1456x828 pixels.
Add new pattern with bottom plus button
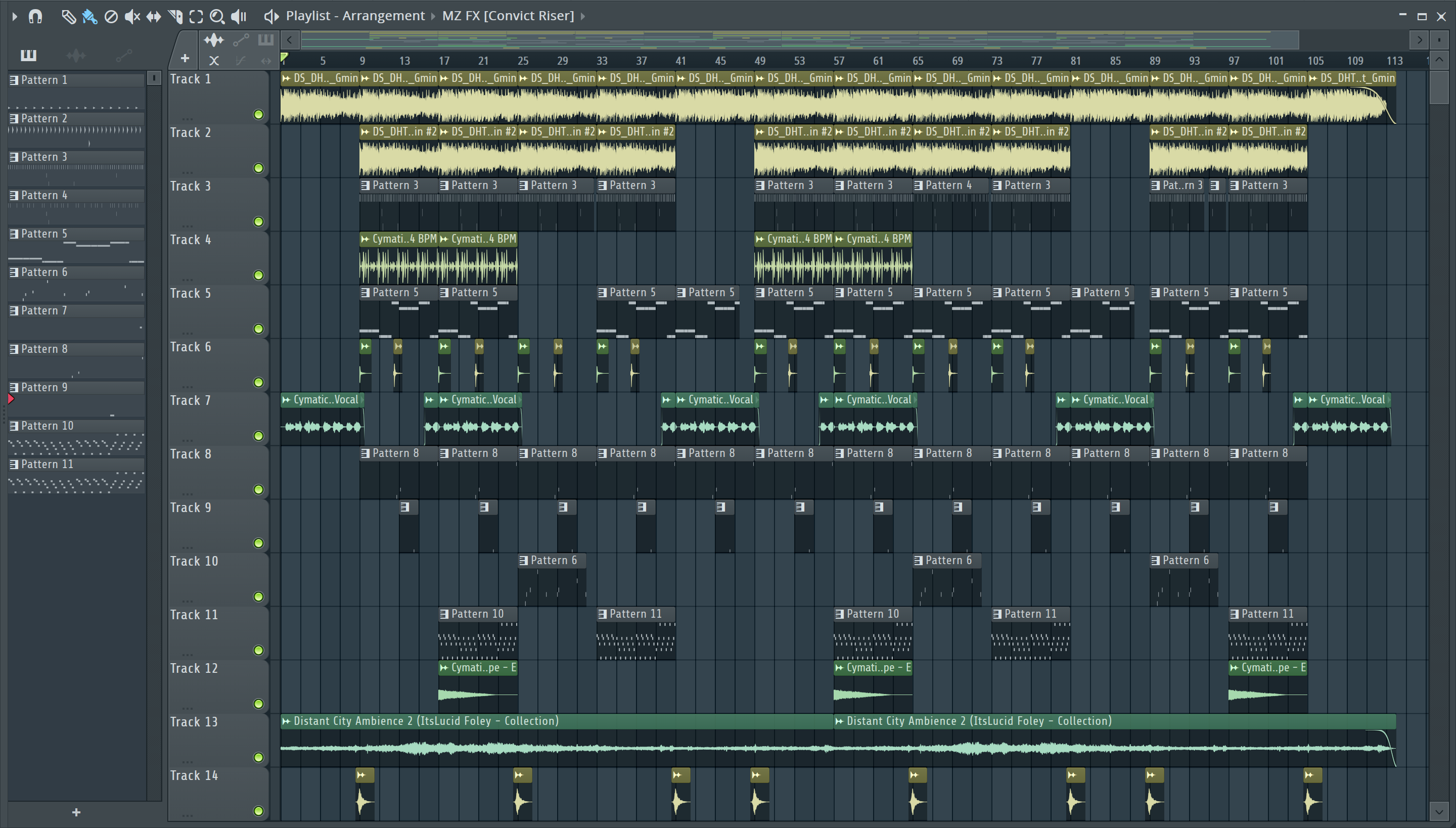coord(76,813)
